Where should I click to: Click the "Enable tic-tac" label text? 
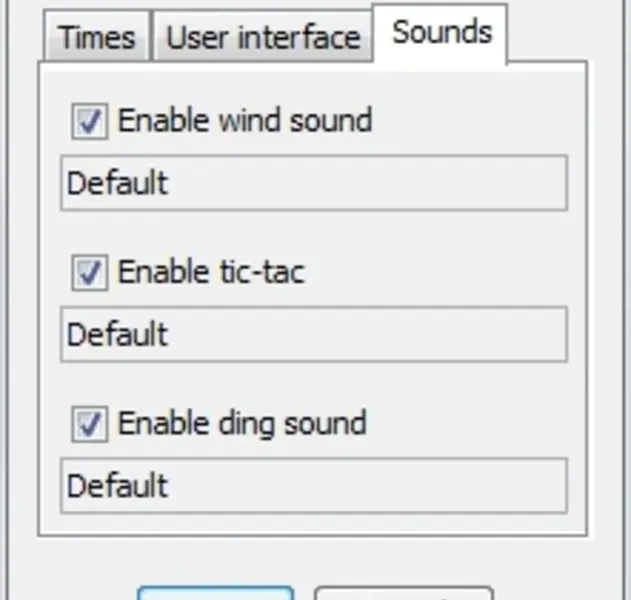(x=211, y=272)
